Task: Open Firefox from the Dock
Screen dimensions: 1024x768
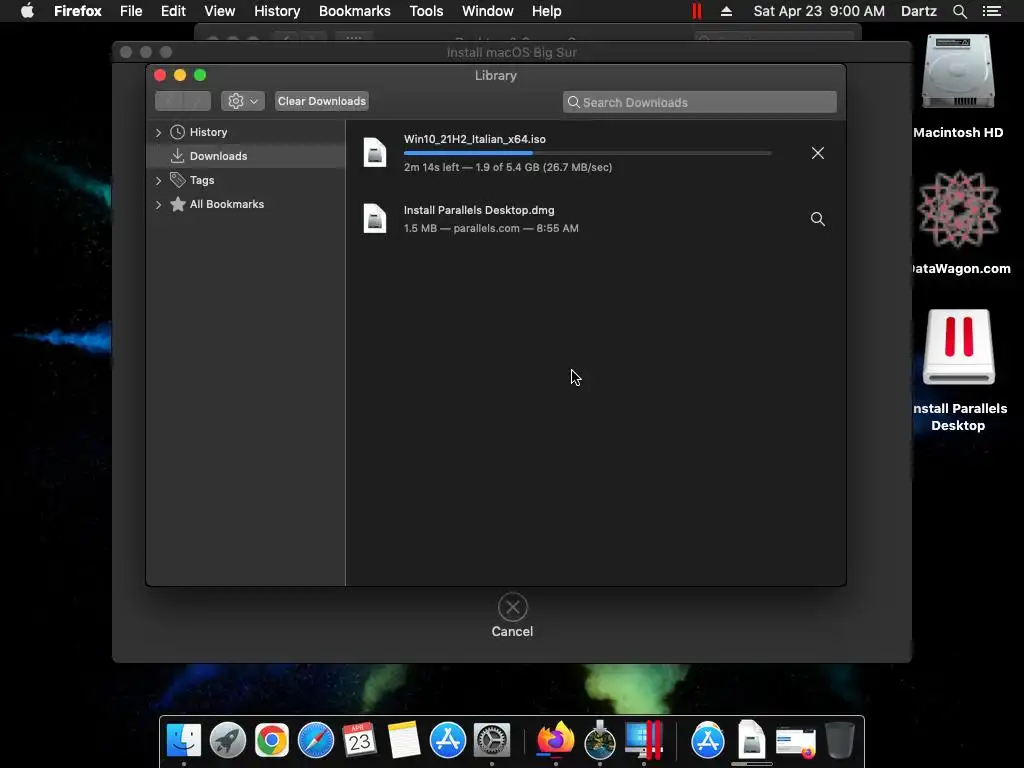Action: [555, 739]
